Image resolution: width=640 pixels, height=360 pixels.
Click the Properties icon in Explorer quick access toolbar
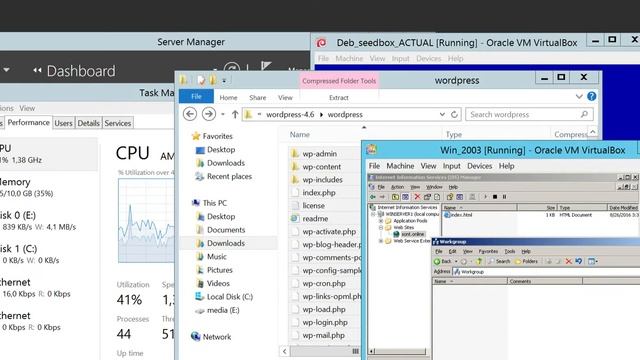tap(201, 80)
